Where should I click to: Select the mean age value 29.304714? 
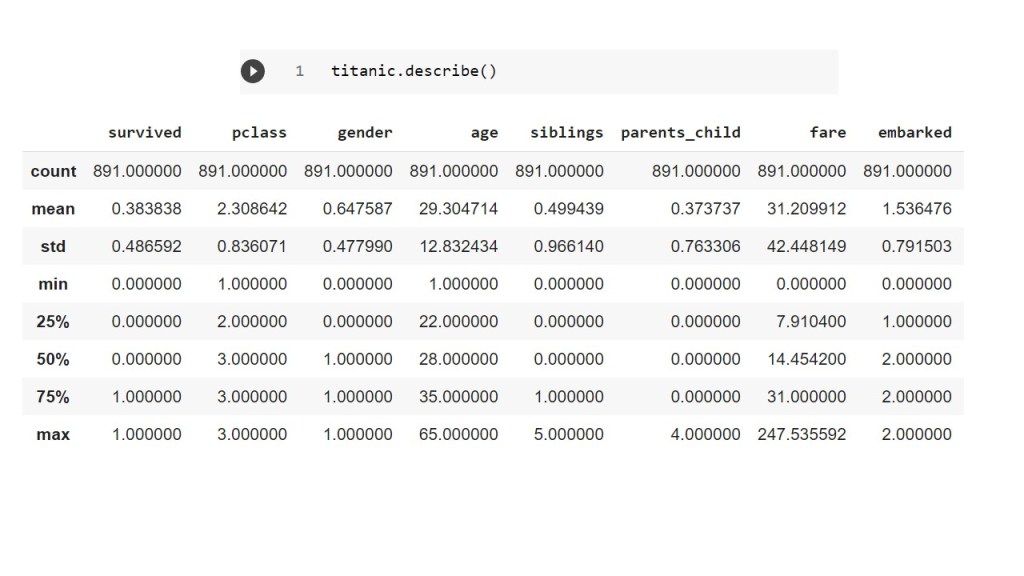(454, 209)
